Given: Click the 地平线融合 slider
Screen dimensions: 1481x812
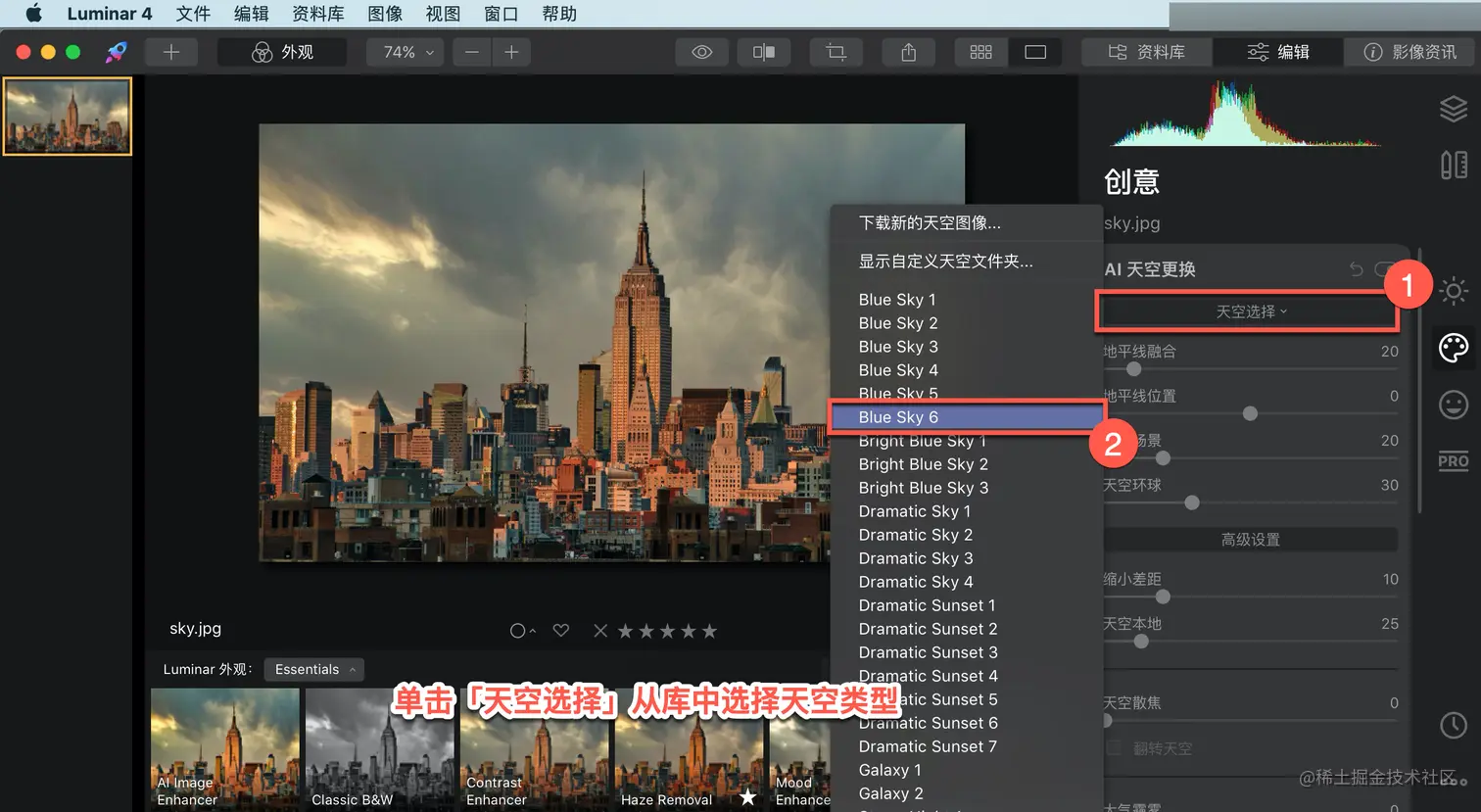Looking at the screenshot, I should (x=1251, y=369).
